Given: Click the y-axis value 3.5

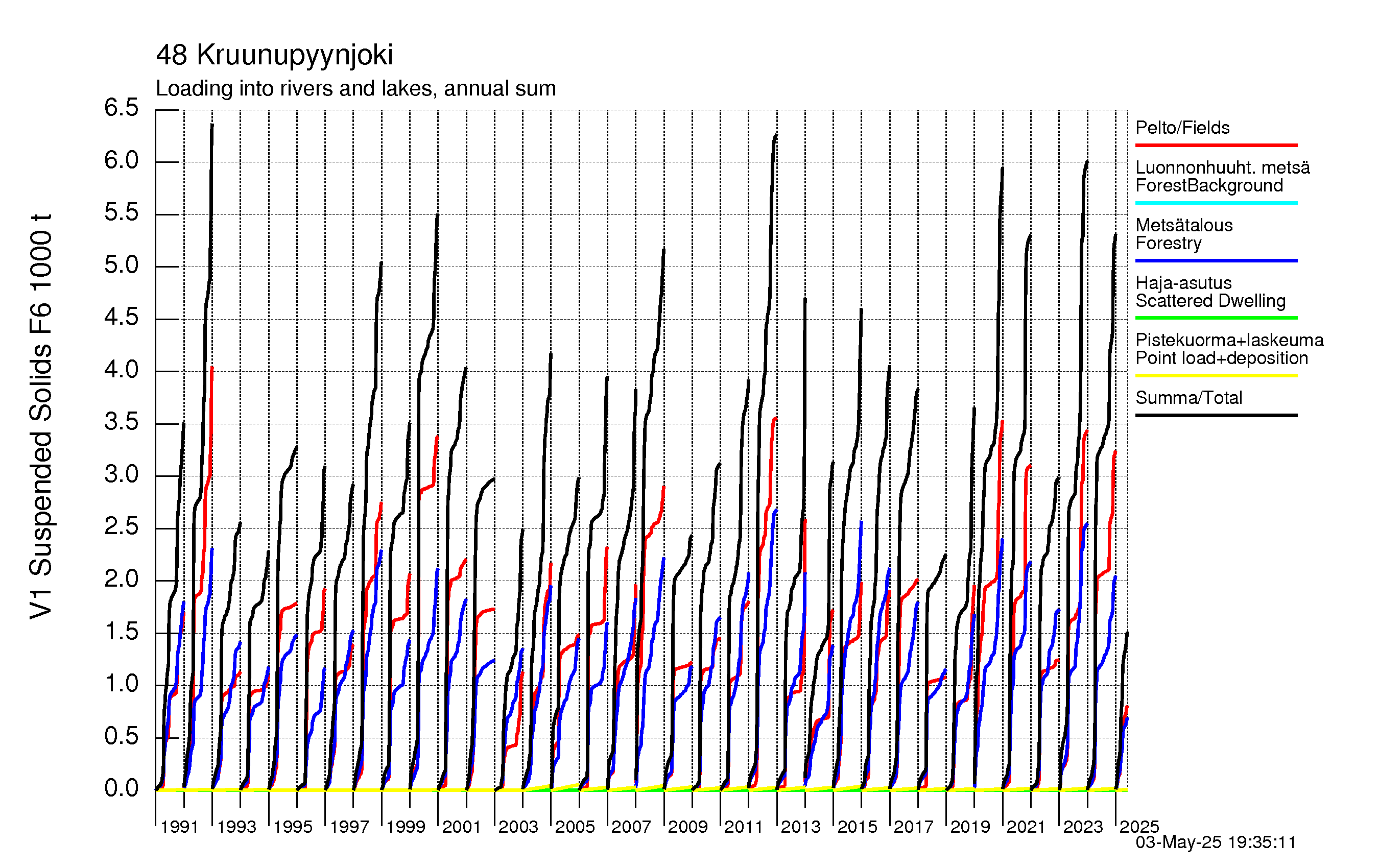Looking at the screenshot, I should coord(122,422).
